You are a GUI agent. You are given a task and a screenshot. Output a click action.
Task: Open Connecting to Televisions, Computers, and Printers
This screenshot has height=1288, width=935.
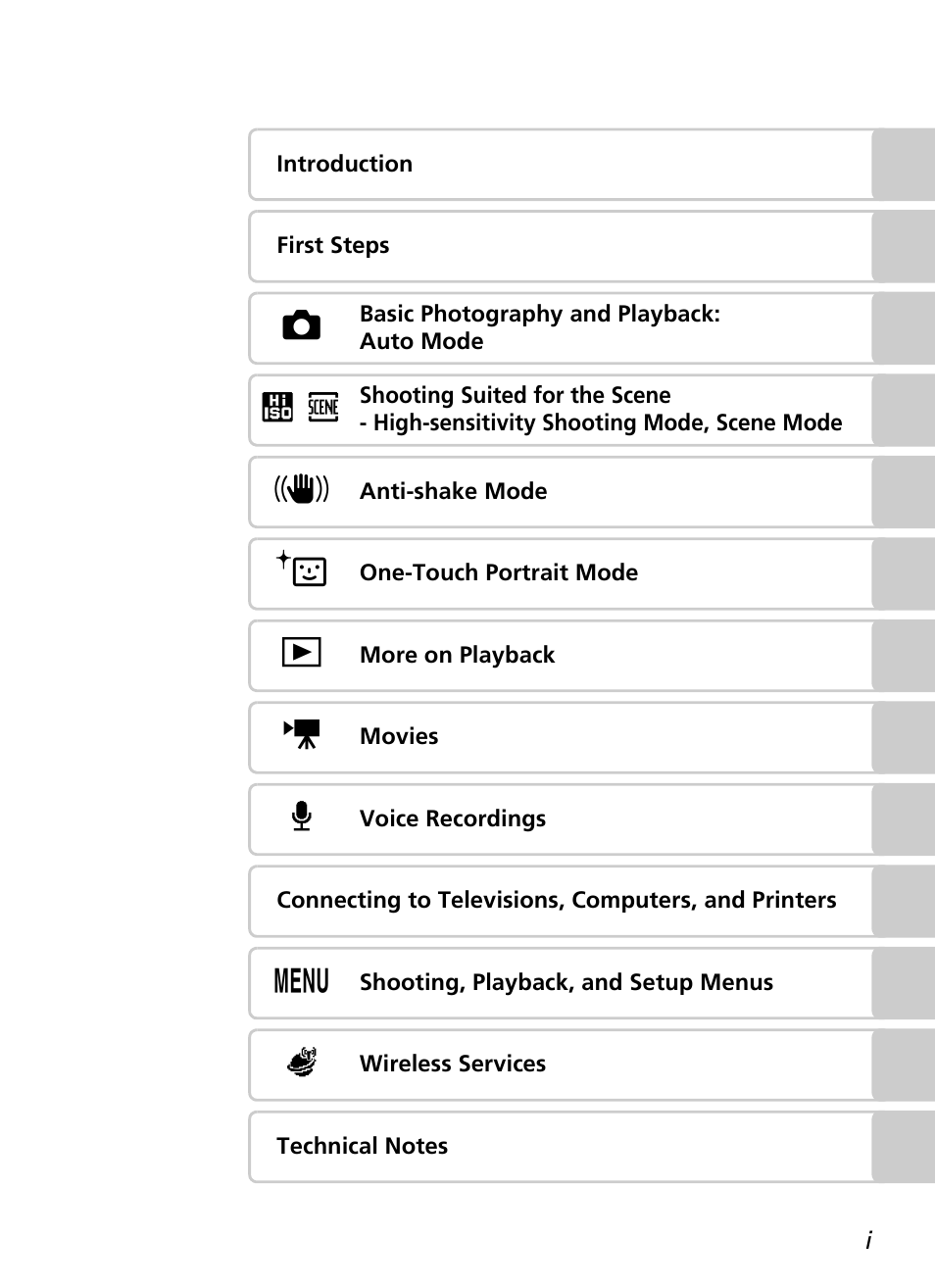point(556,900)
